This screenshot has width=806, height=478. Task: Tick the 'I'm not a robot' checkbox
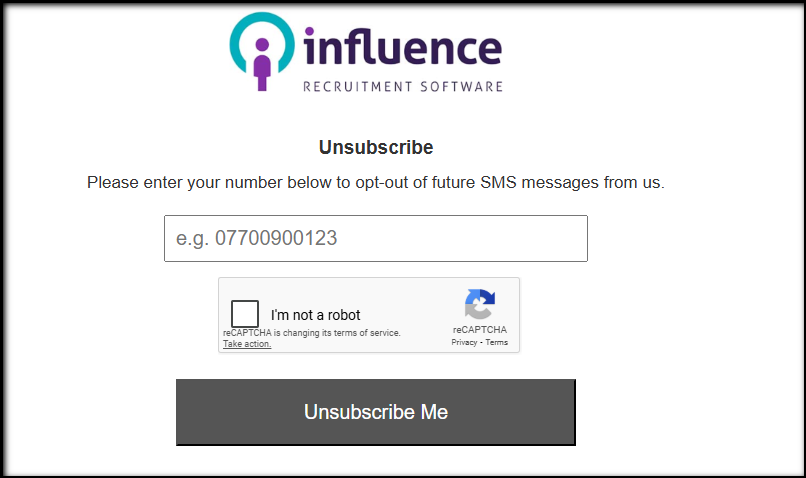pyautogui.click(x=245, y=314)
